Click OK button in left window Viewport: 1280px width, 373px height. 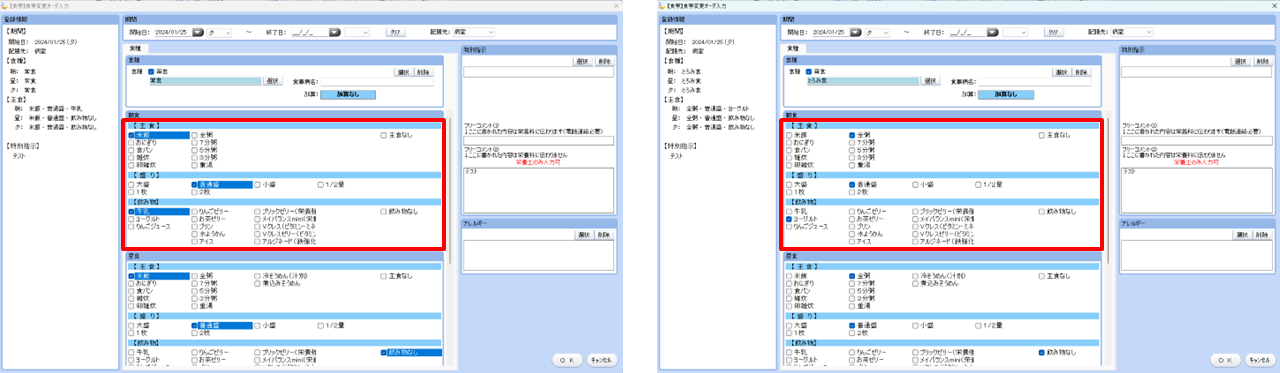pos(566,359)
